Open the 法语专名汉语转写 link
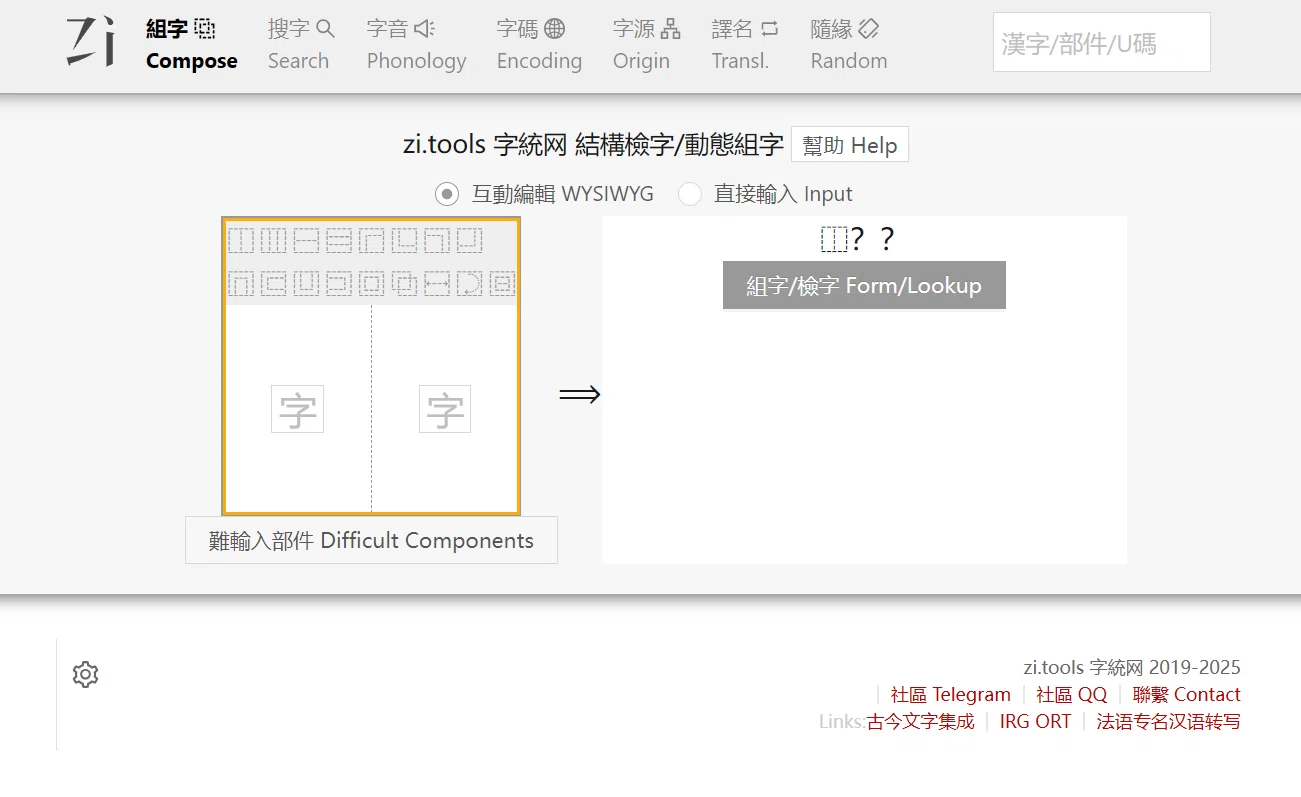 [1169, 721]
